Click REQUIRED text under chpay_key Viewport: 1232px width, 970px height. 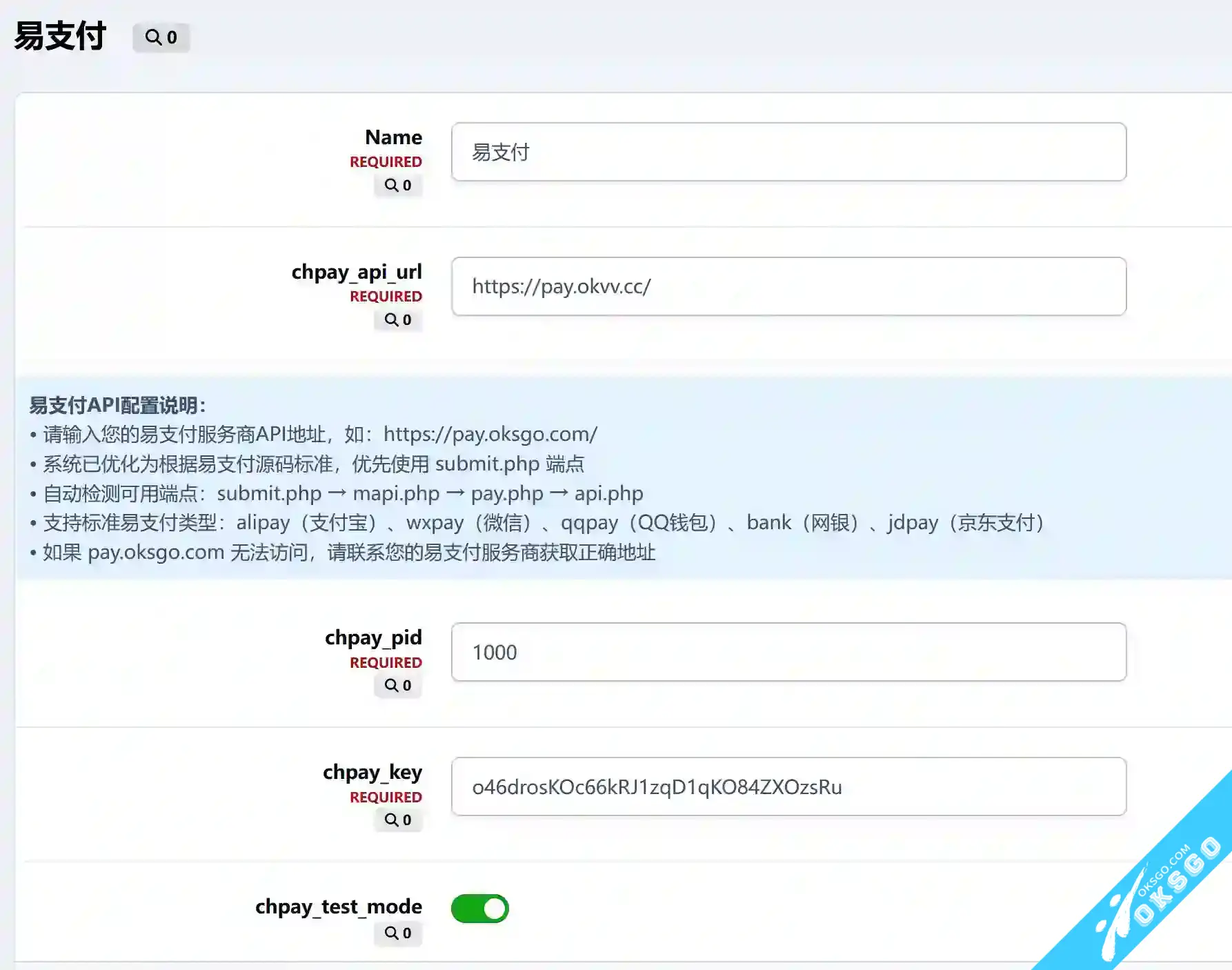[386, 797]
